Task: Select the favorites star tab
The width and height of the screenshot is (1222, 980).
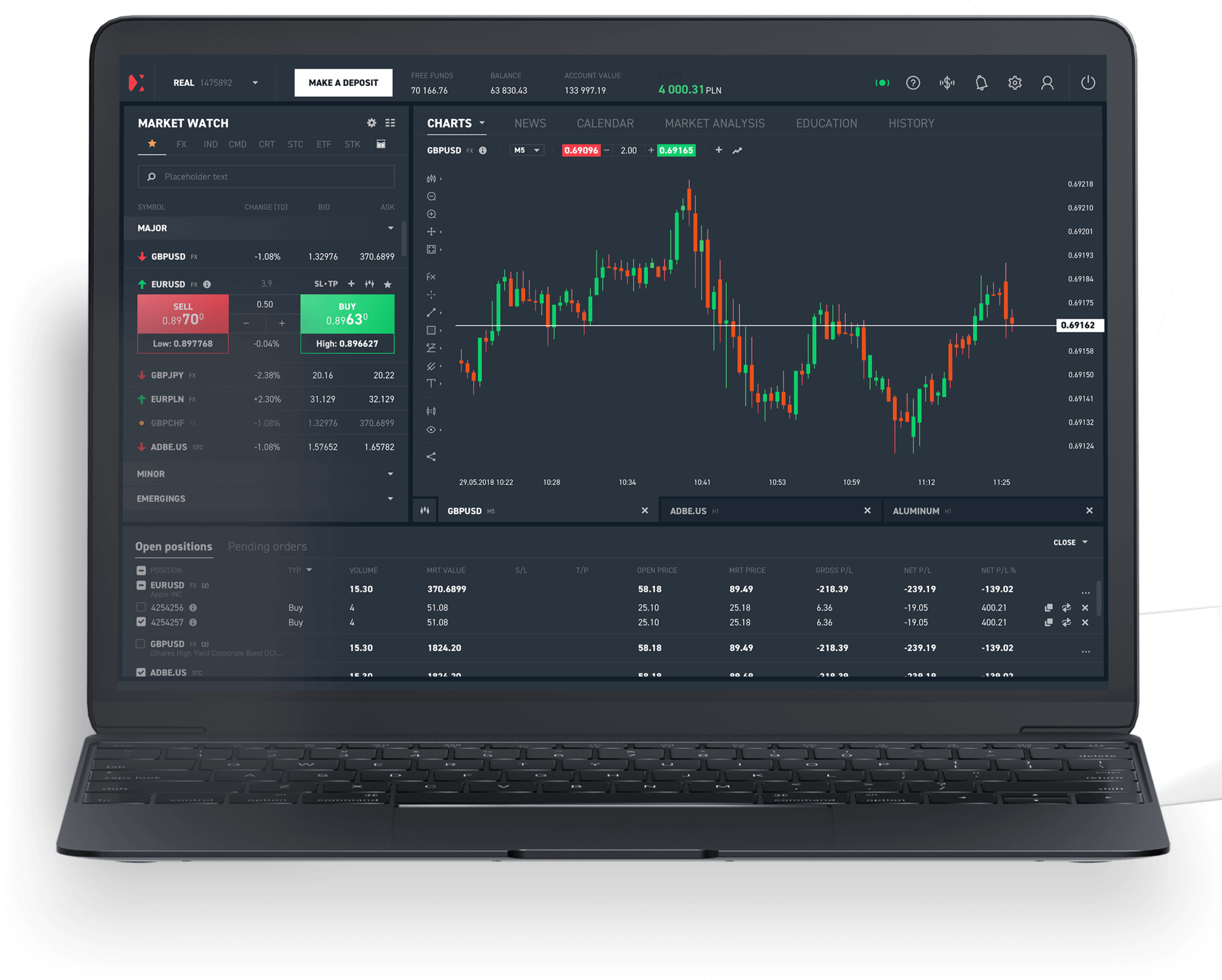Action: coord(152,144)
